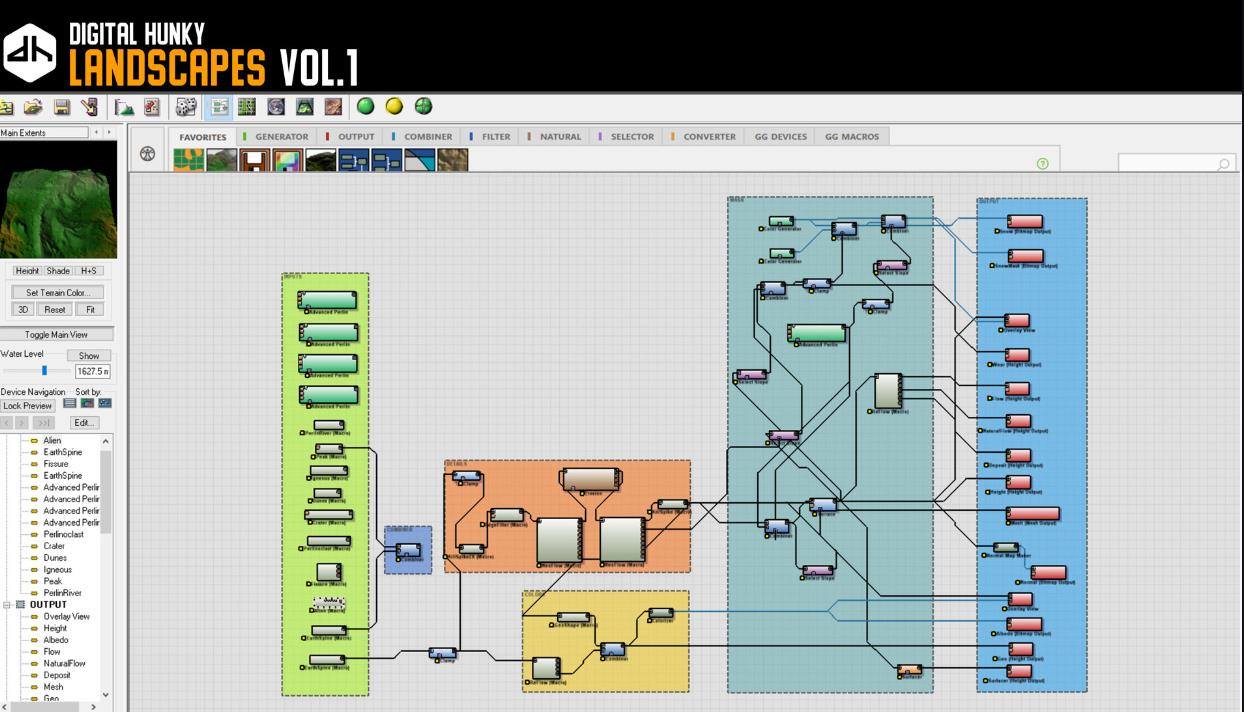
Task: Click the Fit view button
Action: tap(89, 310)
